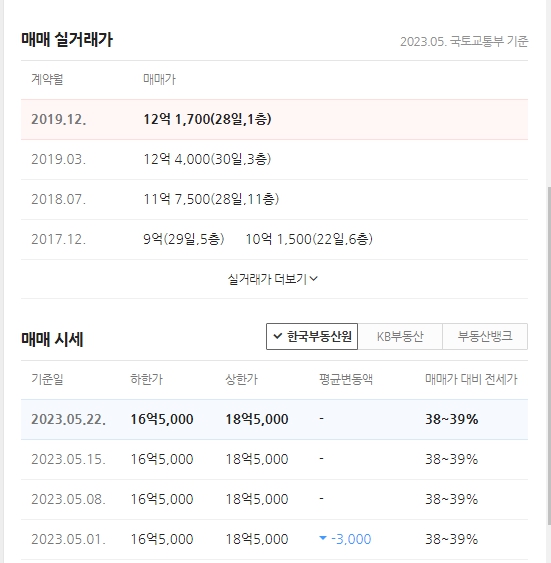Click 16억5,000 in the 2023.05.01. row
Screen dimensions: 551x563
click(x=162, y=539)
